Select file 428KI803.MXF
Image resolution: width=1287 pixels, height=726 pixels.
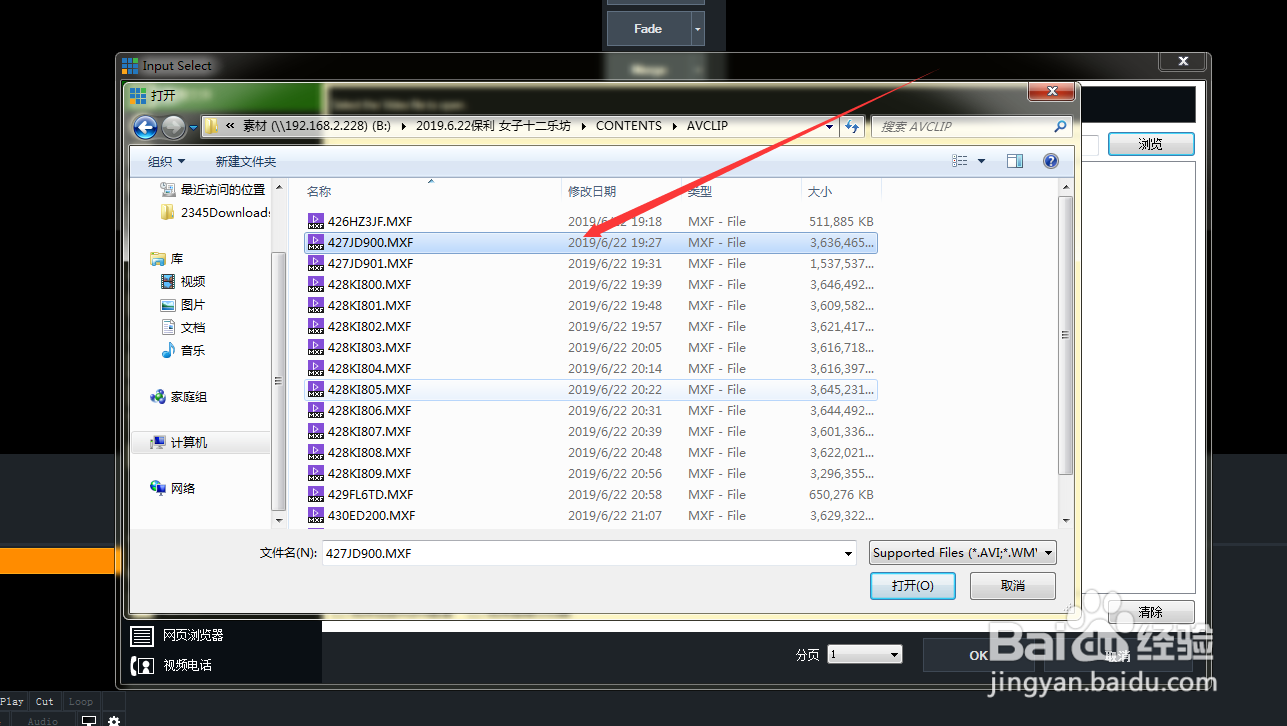pyautogui.click(x=590, y=347)
